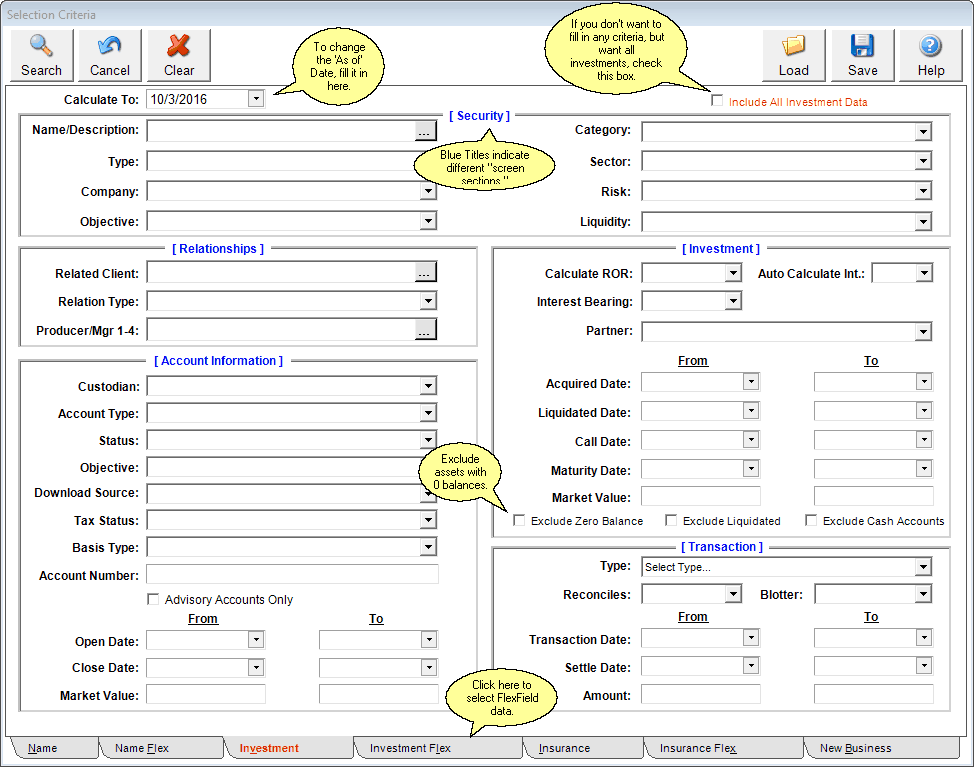Click the Load folder icon
Viewport: 974px width, 767px height.
pyautogui.click(x=793, y=44)
